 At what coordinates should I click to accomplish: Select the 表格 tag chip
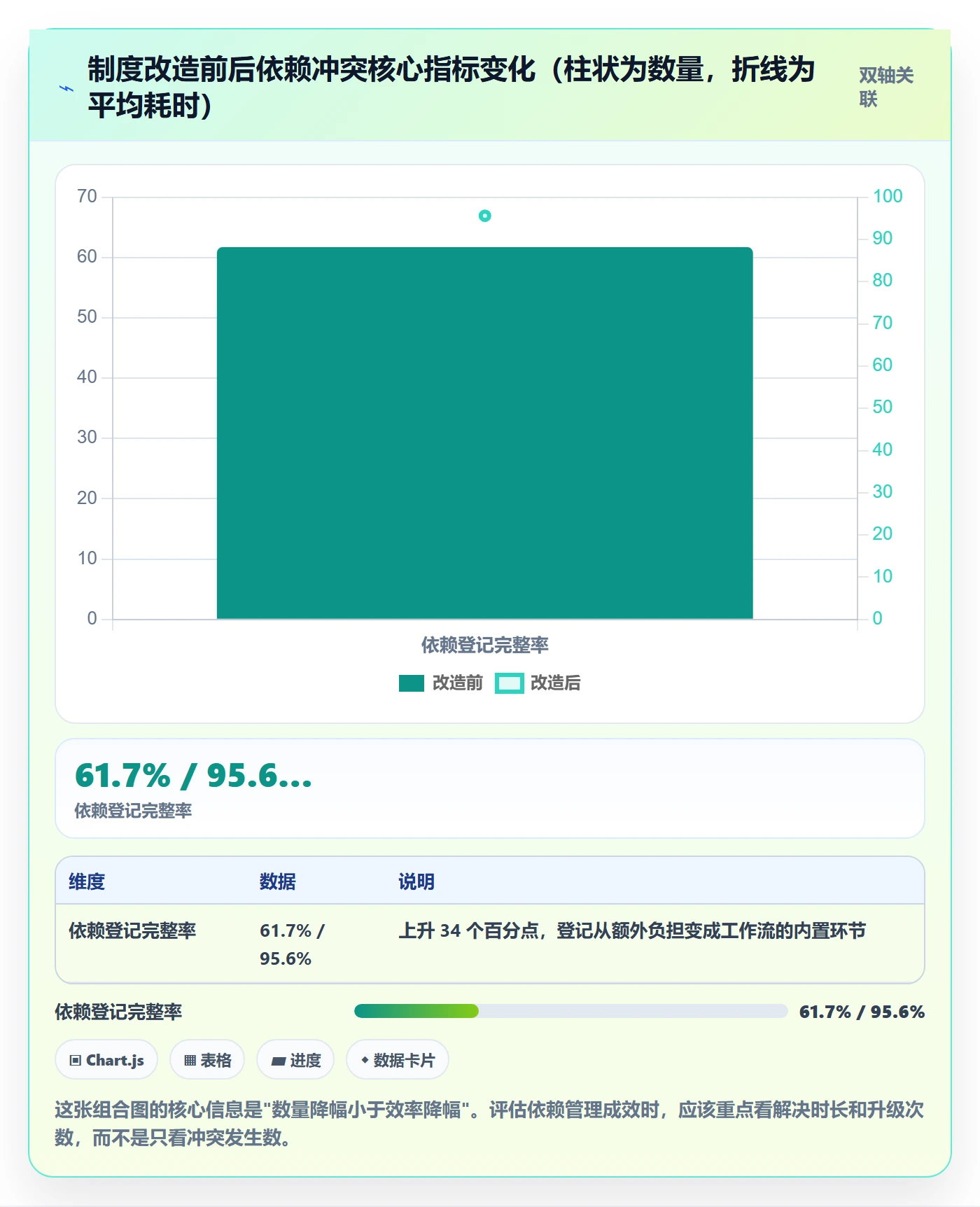pos(207,1060)
